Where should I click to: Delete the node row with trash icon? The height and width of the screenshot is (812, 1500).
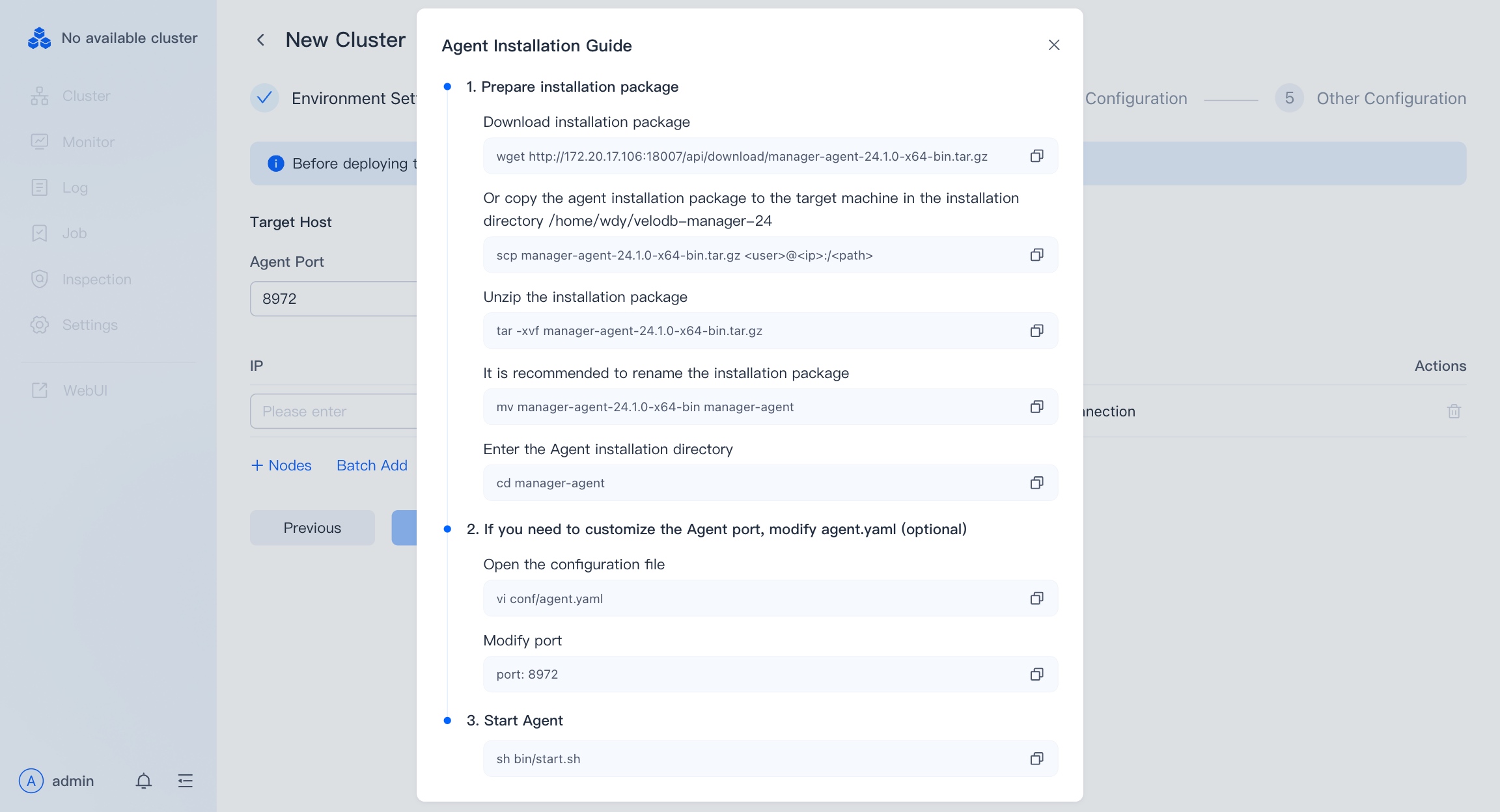pos(1454,411)
